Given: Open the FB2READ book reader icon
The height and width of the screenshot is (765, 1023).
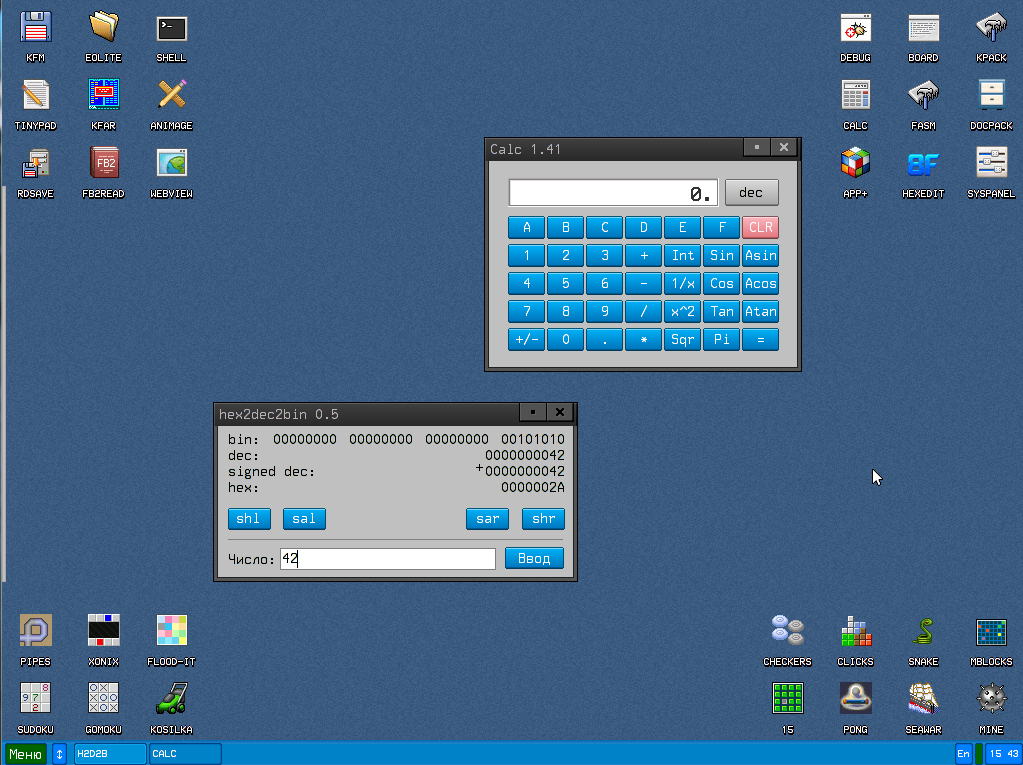Looking at the screenshot, I should tap(103, 164).
